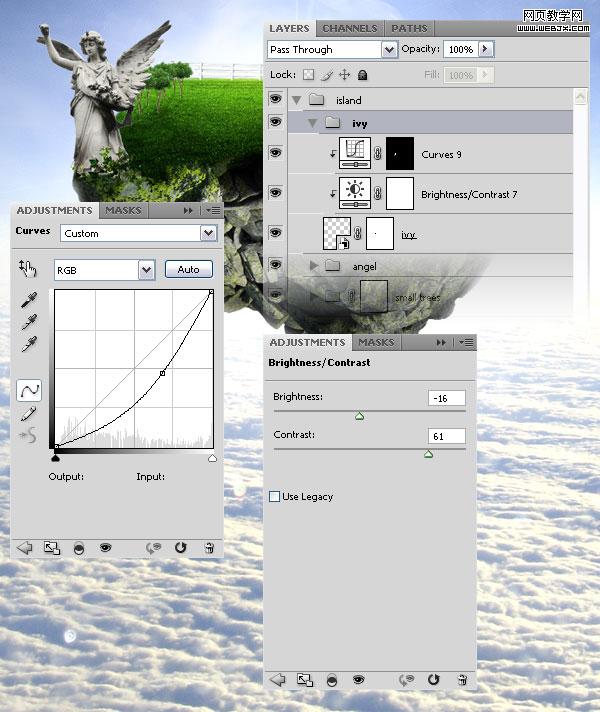Toggle visibility of Brightness/Contrast 7 layer
This screenshot has height=712, width=600.
(275, 193)
